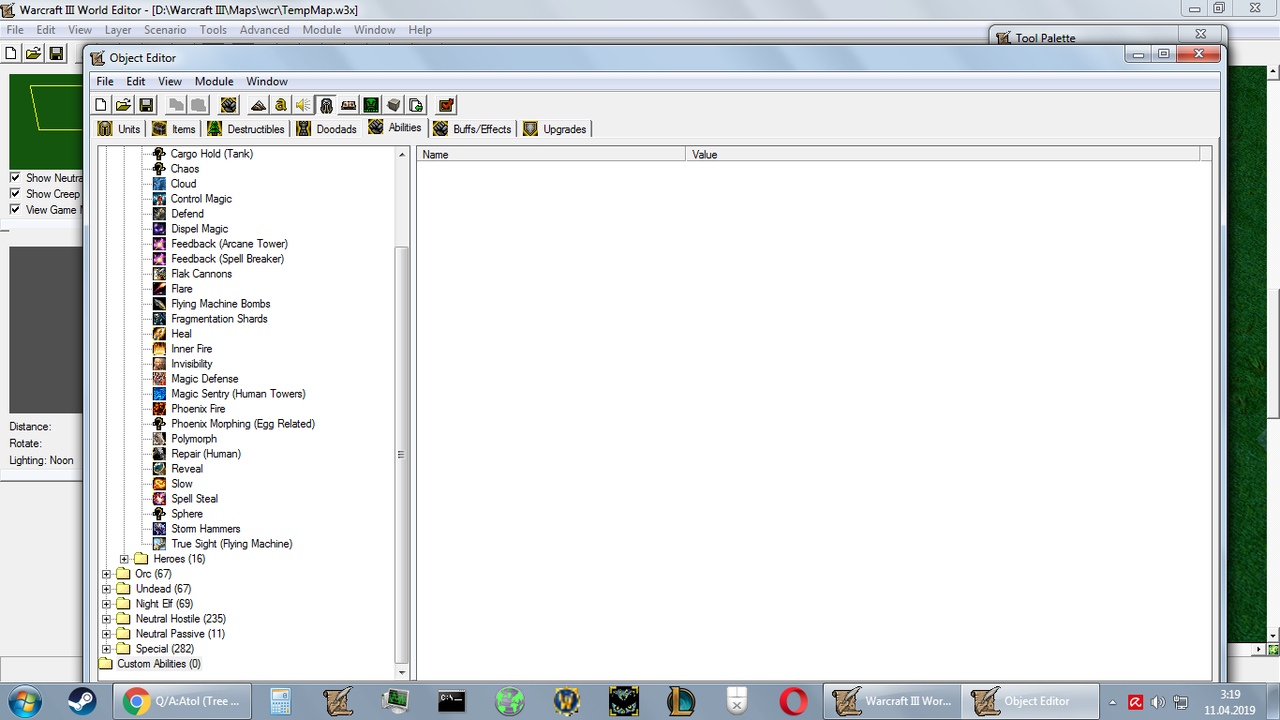Select Magic Sentry (Human Towers) ability
1280x720 pixels.
click(238, 394)
